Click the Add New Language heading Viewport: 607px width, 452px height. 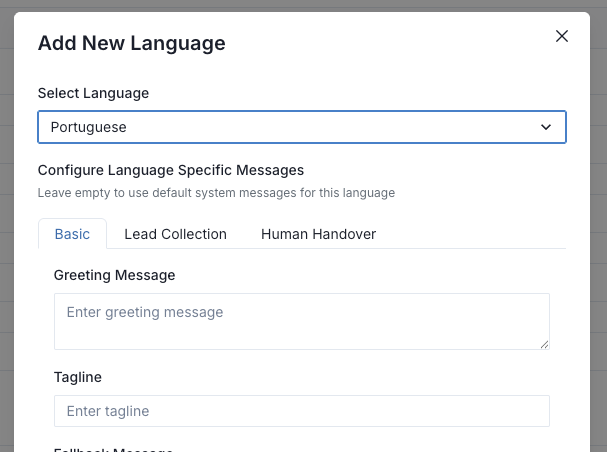pyautogui.click(x=131, y=43)
